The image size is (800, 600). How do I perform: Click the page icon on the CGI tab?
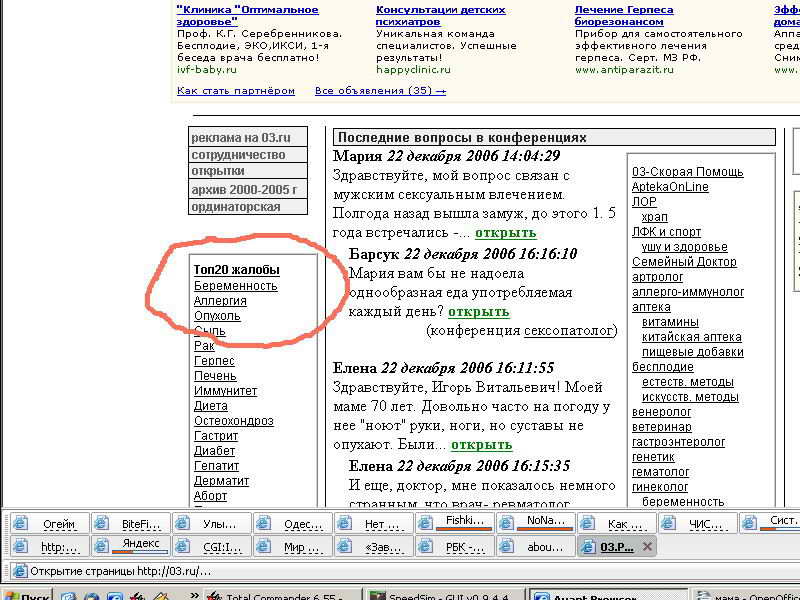[184, 547]
